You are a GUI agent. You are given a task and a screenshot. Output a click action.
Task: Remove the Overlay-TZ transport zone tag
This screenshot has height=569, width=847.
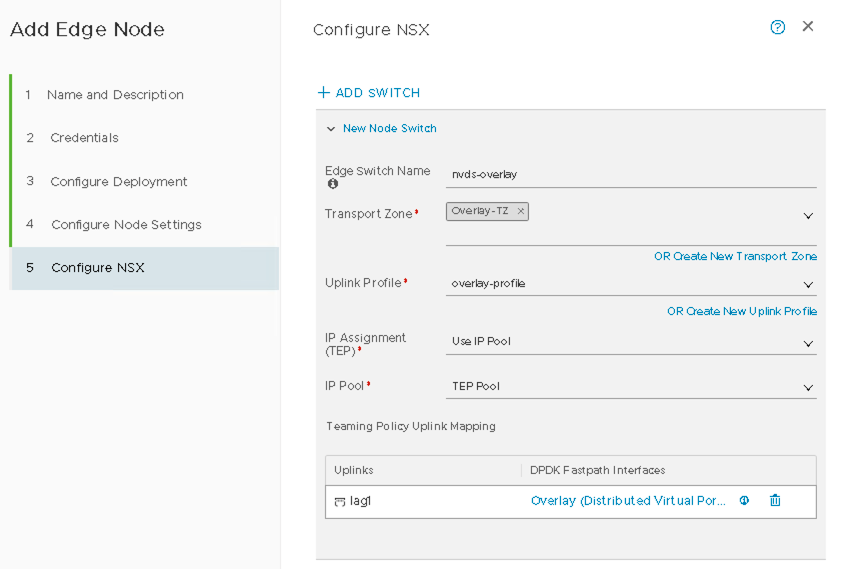tap(521, 211)
